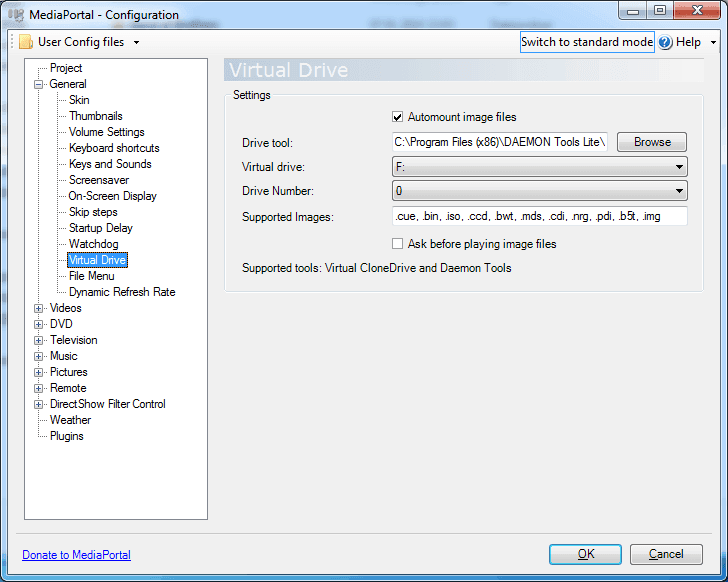Expand the DirectShow Filter Control node
Screen dimensions: 728x582
(39, 404)
